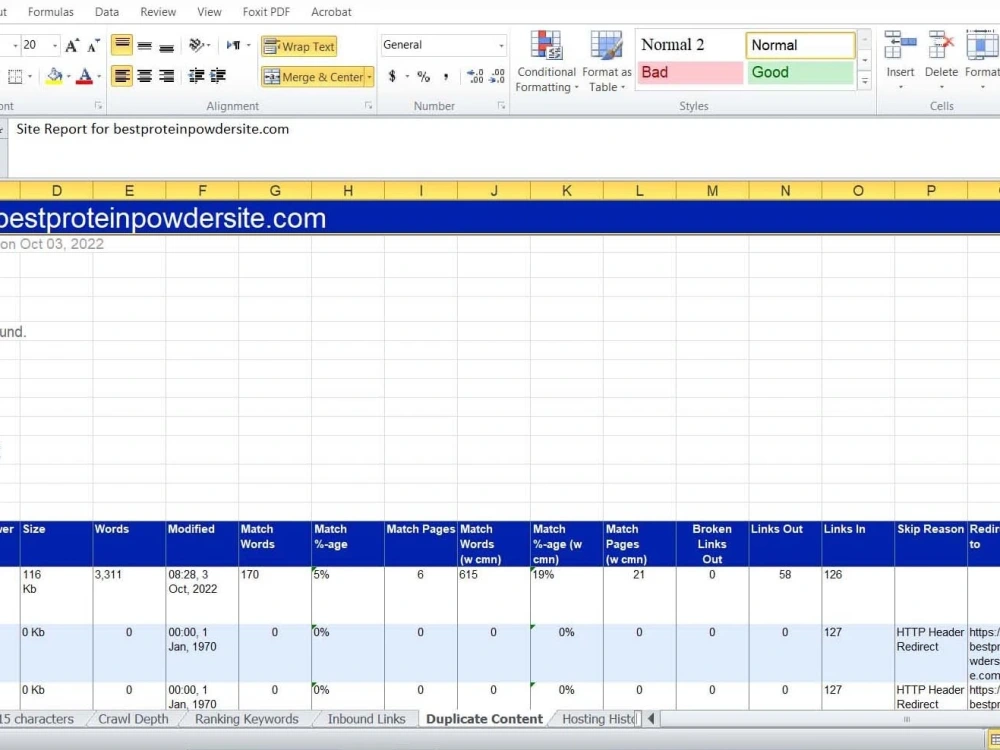Image resolution: width=1000 pixels, height=750 pixels.
Task: Apply Comma Style format
Action: 446,77
